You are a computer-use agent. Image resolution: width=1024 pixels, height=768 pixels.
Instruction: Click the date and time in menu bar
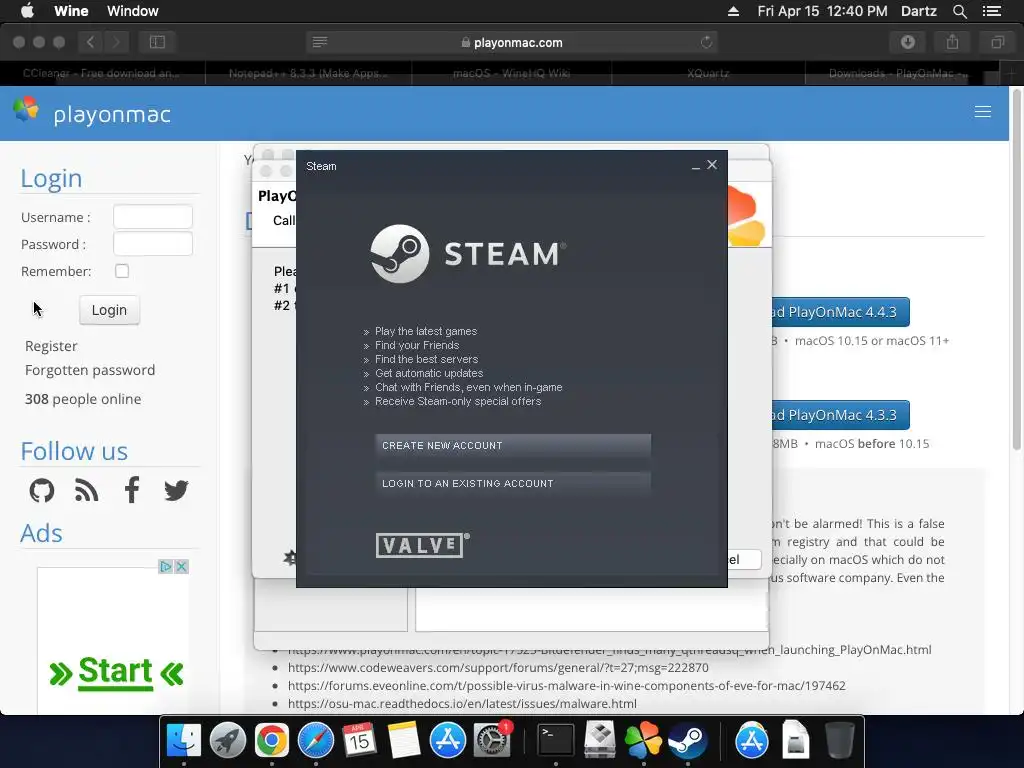(822, 11)
